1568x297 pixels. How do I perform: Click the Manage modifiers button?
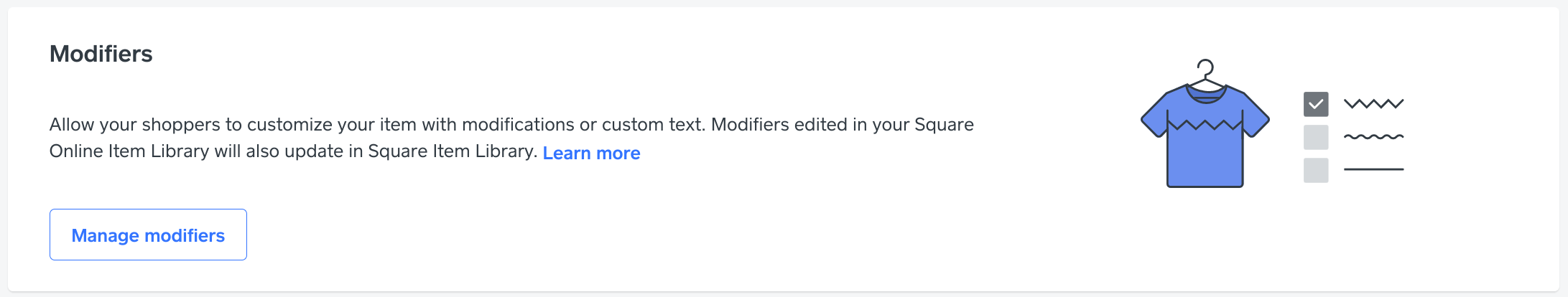148,235
